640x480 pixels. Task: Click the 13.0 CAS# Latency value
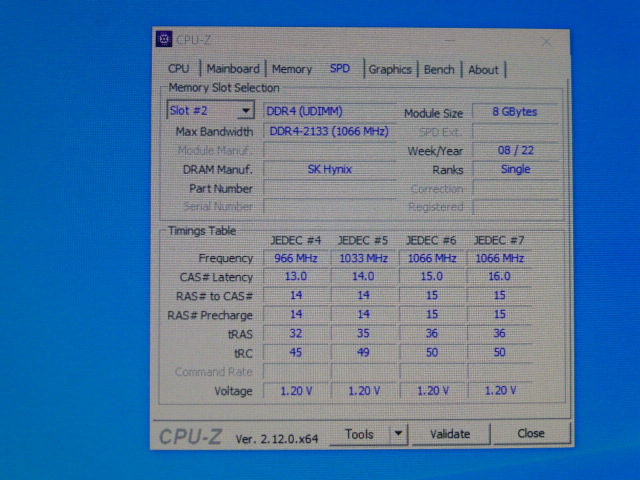point(296,276)
